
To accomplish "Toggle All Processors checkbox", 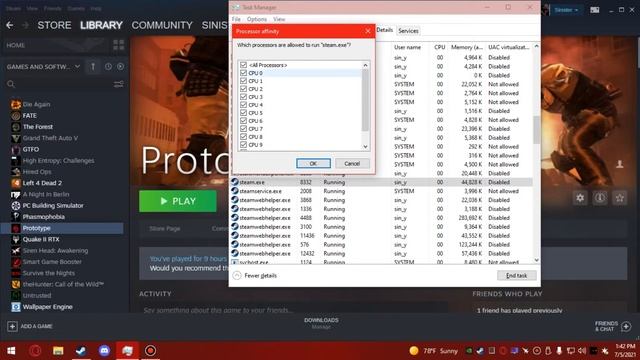I will coord(244,65).
